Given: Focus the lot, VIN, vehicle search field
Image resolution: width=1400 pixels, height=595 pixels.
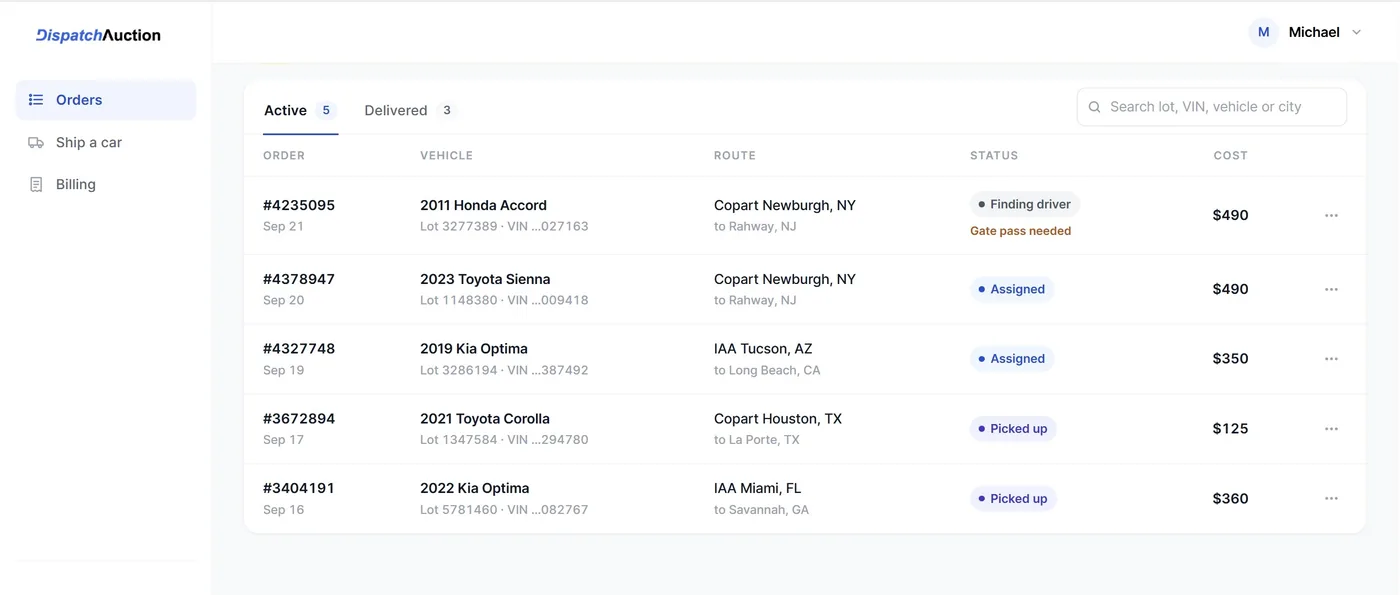Looking at the screenshot, I should (x=1211, y=107).
